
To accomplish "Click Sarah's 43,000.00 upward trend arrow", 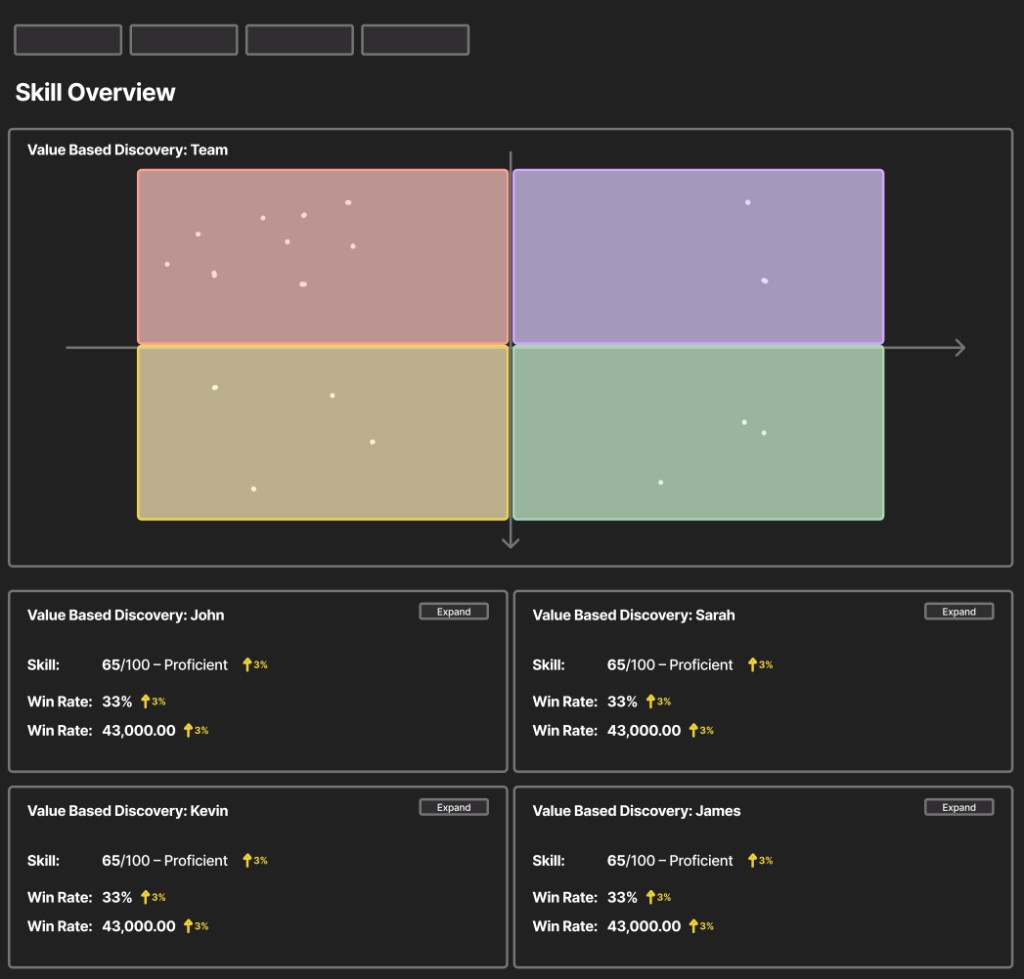I will (x=694, y=730).
